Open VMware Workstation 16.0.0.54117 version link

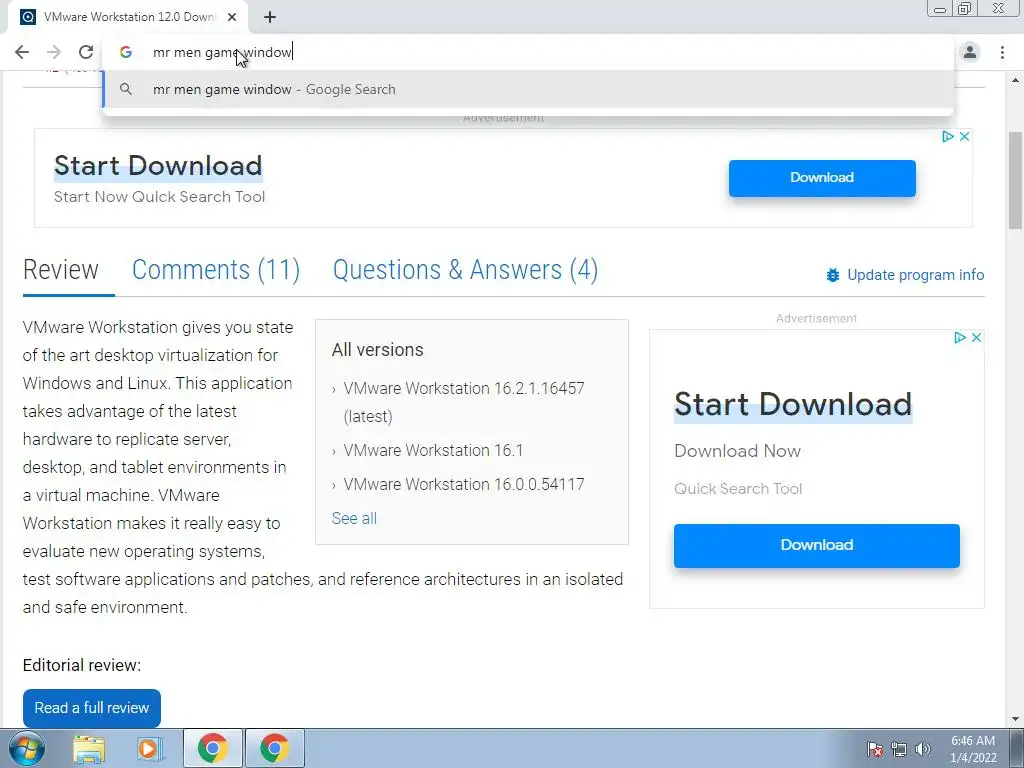tap(464, 485)
